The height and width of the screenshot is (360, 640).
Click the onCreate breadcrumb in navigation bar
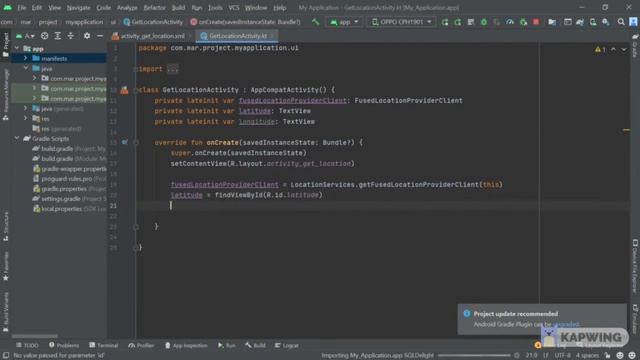point(245,22)
